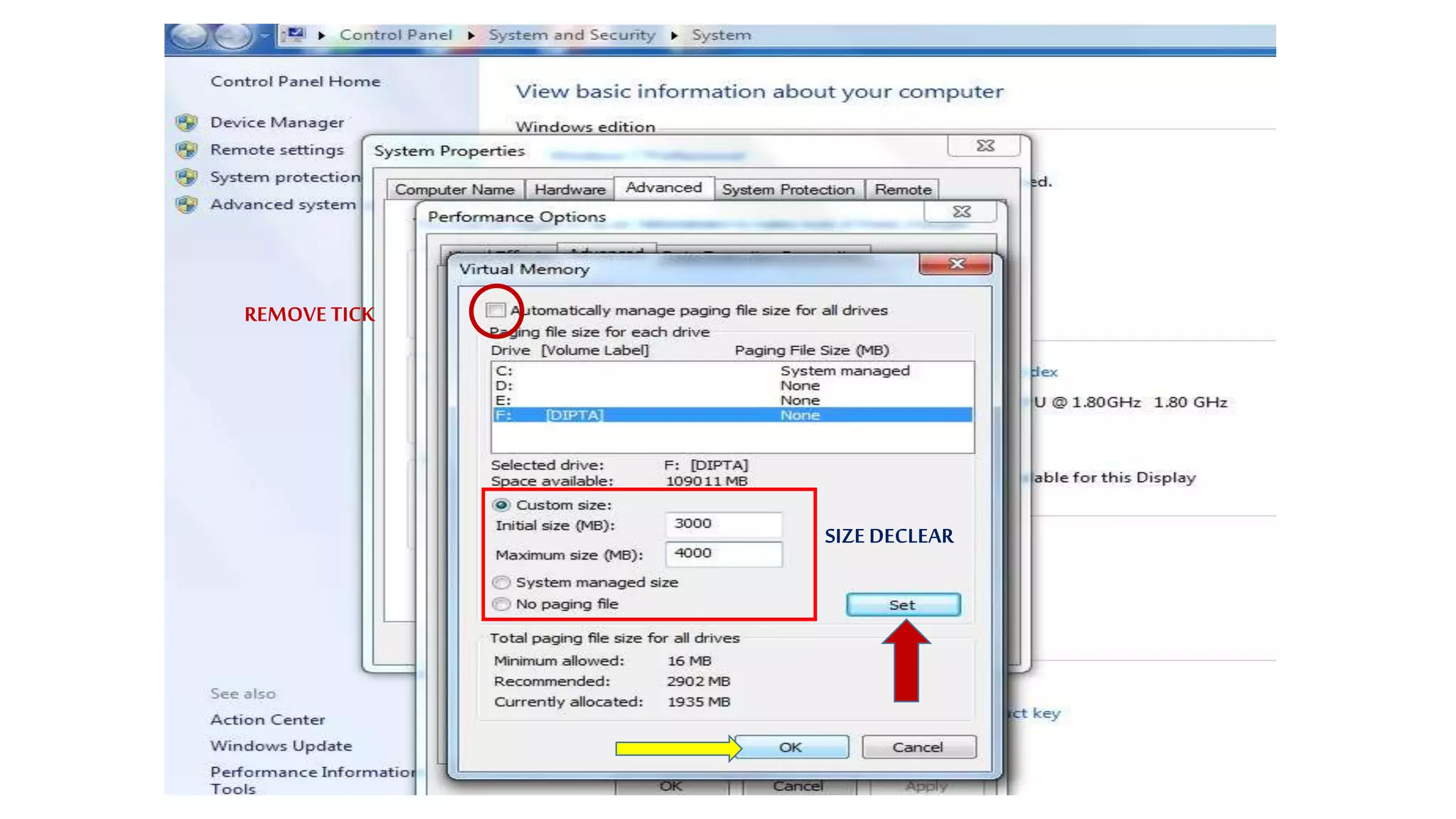
Task: Open Advanced system settings link
Action: point(283,205)
